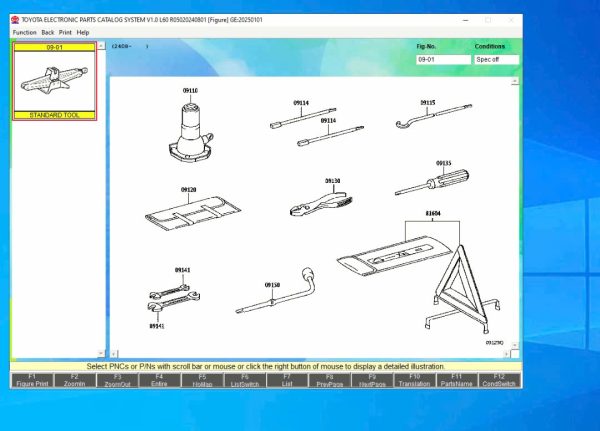Select the 09114 label on the longer rod
The width and height of the screenshot is (600, 431).
301,103
